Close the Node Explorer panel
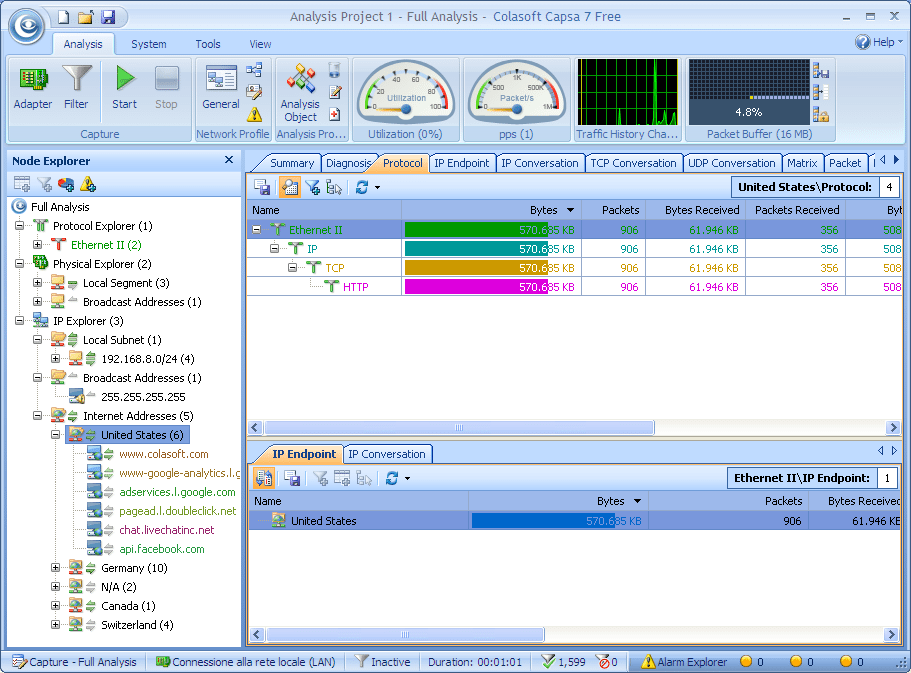This screenshot has width=911, height=673. [229, 160]
